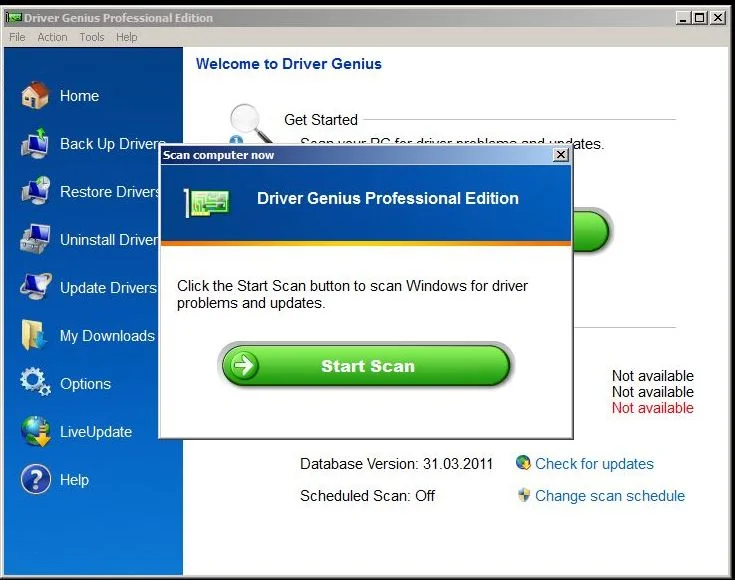Click the red Not available status
The image size is (735, 580).
[652, 408]
